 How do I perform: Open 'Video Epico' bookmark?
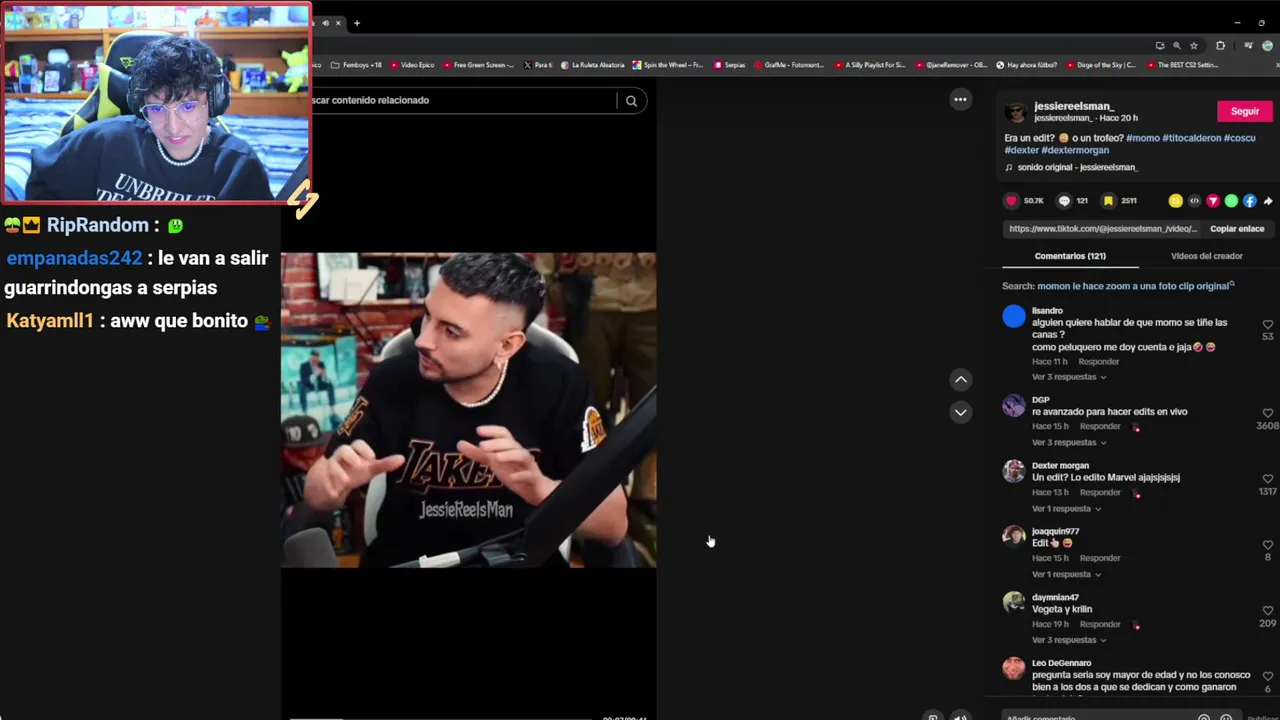pyautogui.click(x=412, y=65)
